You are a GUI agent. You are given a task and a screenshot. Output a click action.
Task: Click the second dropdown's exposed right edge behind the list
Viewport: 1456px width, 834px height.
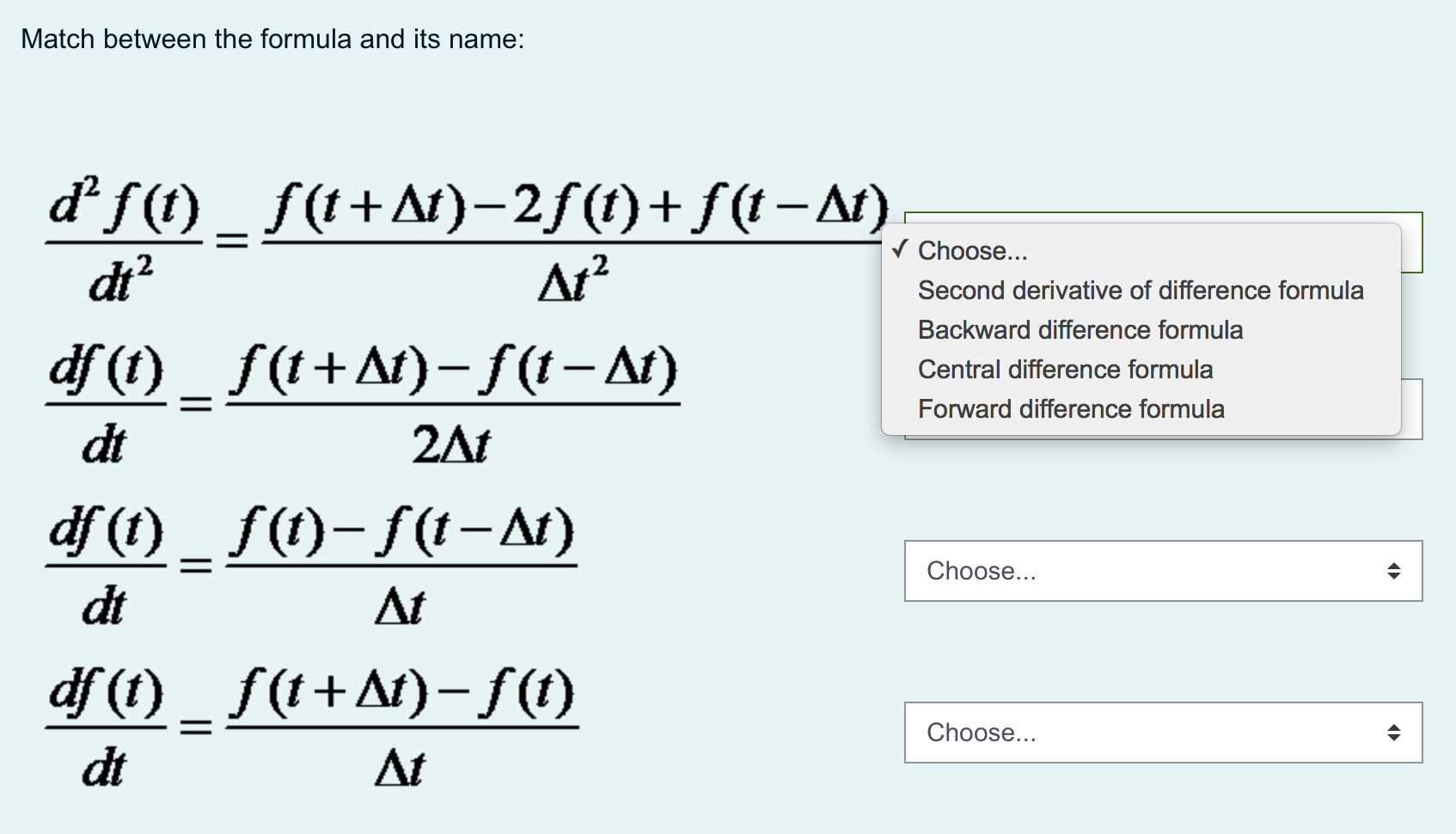coord(1412,409)
